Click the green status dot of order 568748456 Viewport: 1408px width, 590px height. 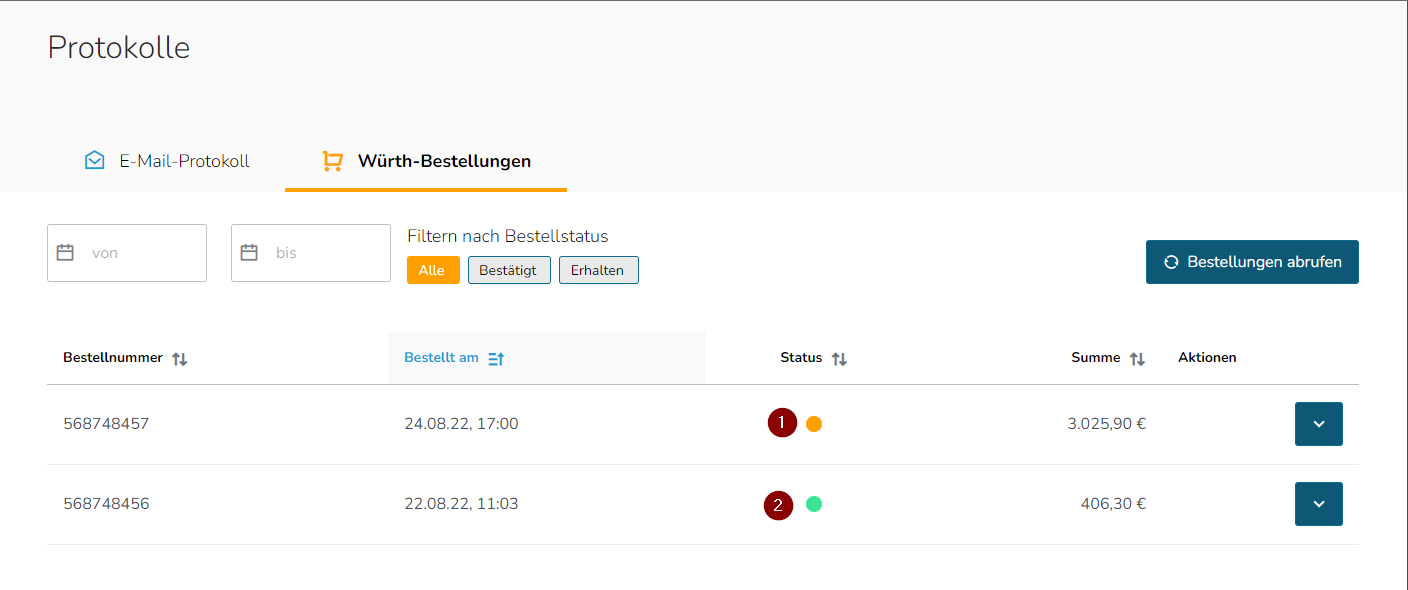[814, 504]
